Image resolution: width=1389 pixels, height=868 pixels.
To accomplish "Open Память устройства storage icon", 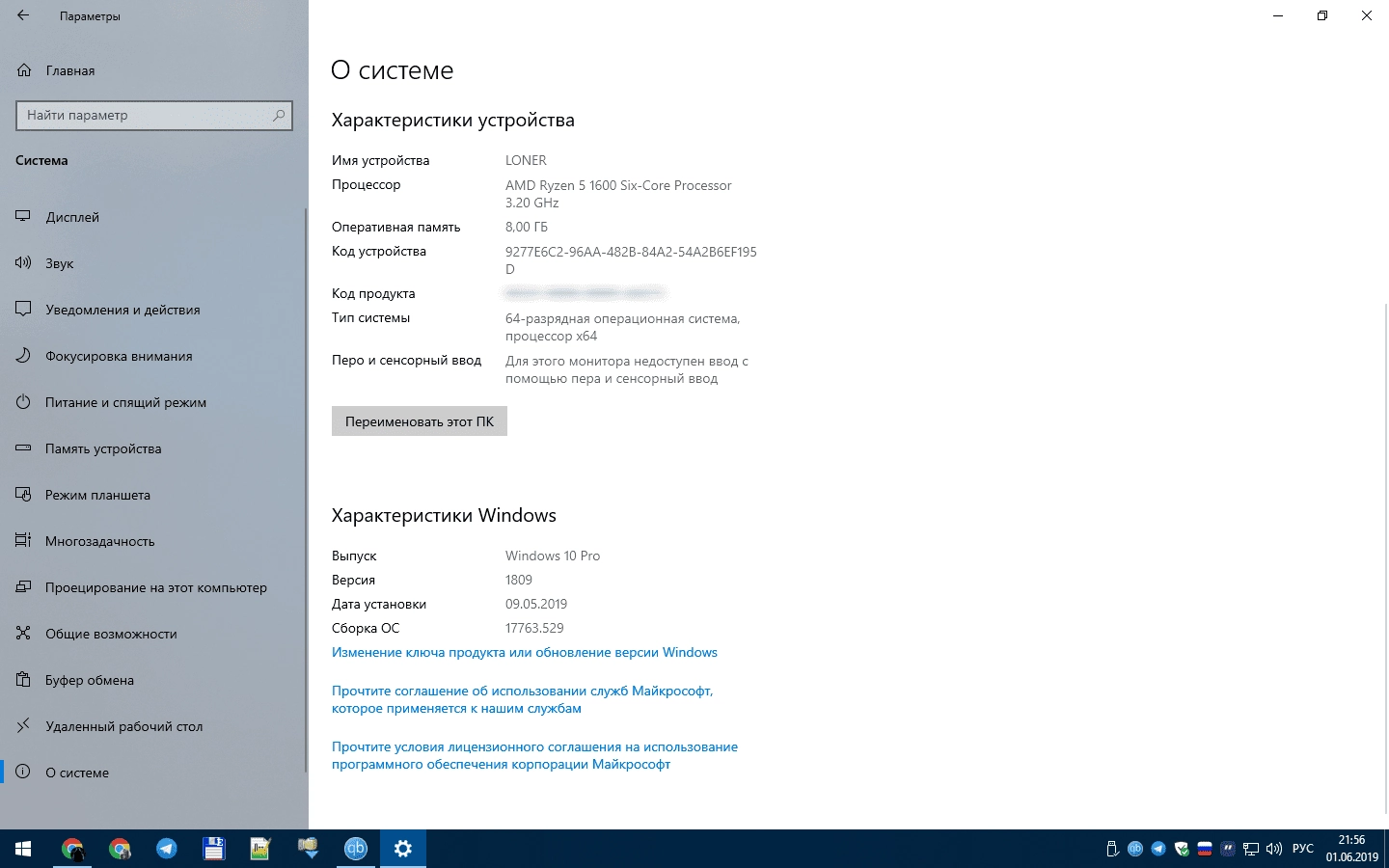I will pyautogui.click(x=24, y=448).
